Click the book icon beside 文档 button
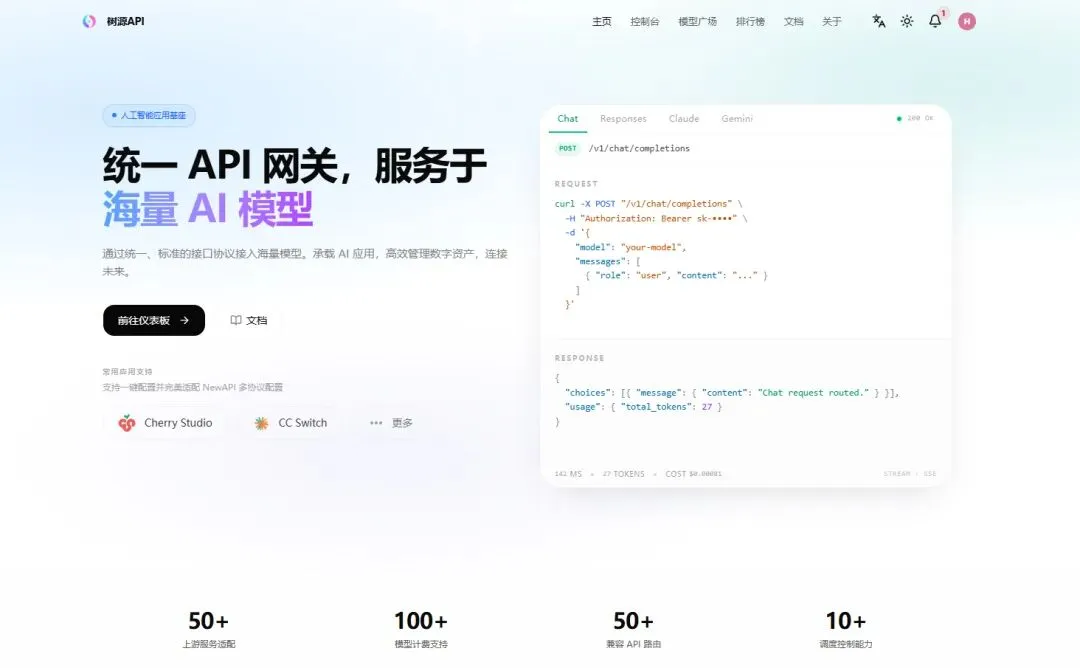Screen dimensions: 1080x668 pos(236,320)
